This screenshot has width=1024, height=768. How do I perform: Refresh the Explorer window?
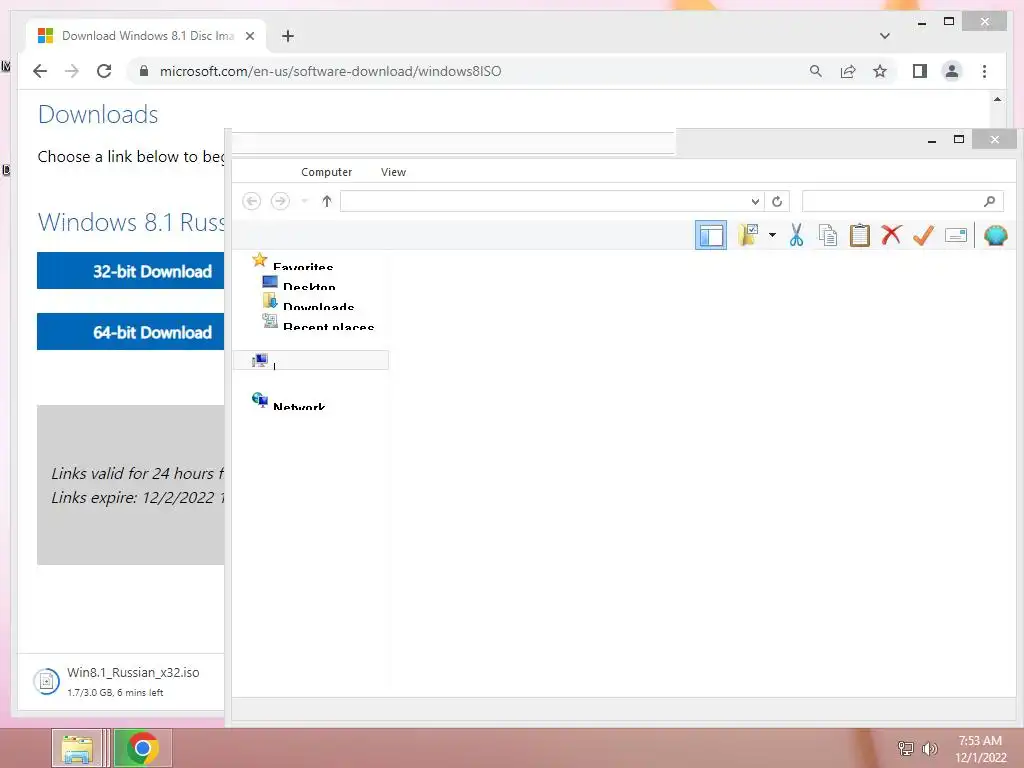tap(776, 201)
